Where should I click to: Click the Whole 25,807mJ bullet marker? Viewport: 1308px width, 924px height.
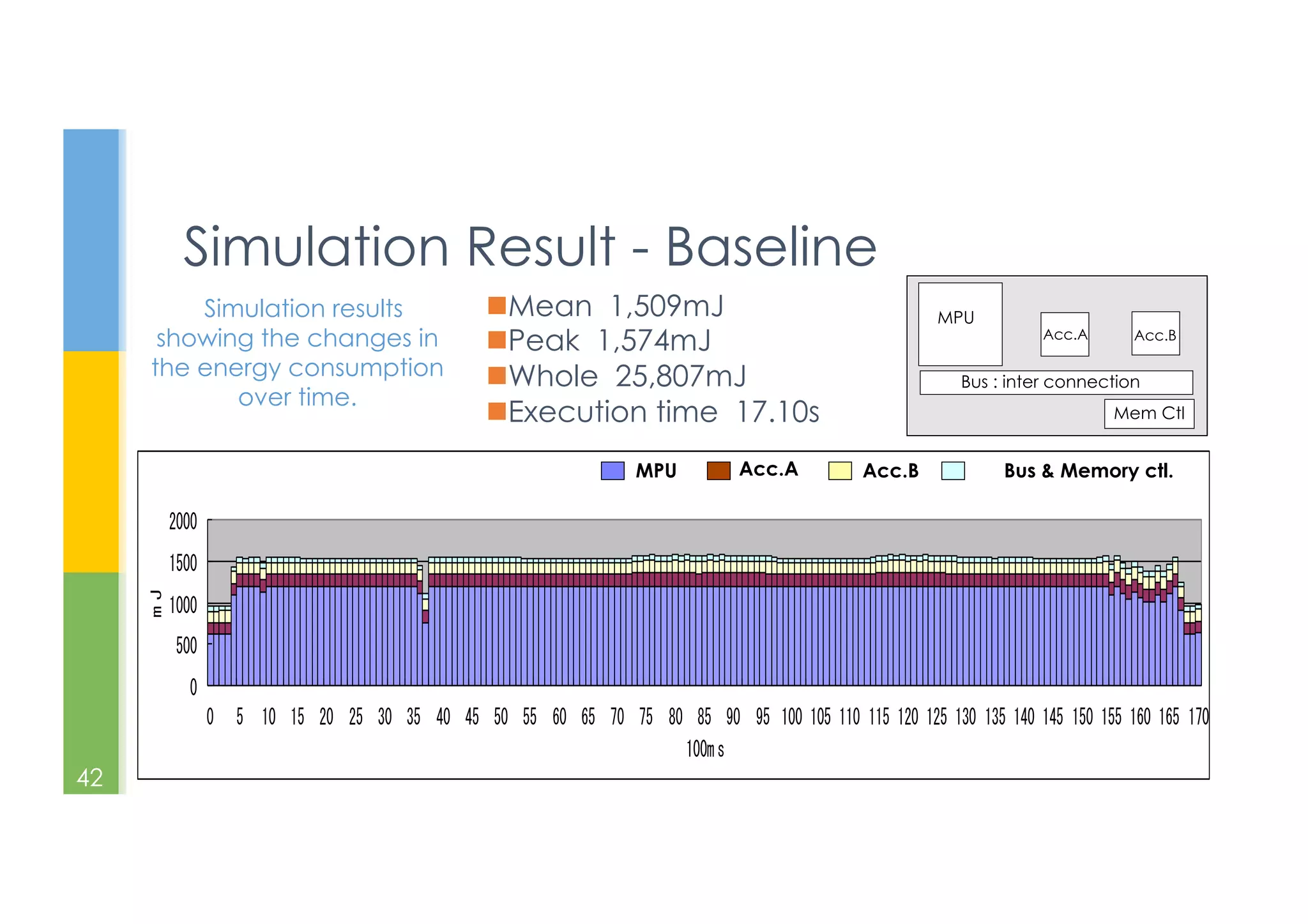coord(496,375)
